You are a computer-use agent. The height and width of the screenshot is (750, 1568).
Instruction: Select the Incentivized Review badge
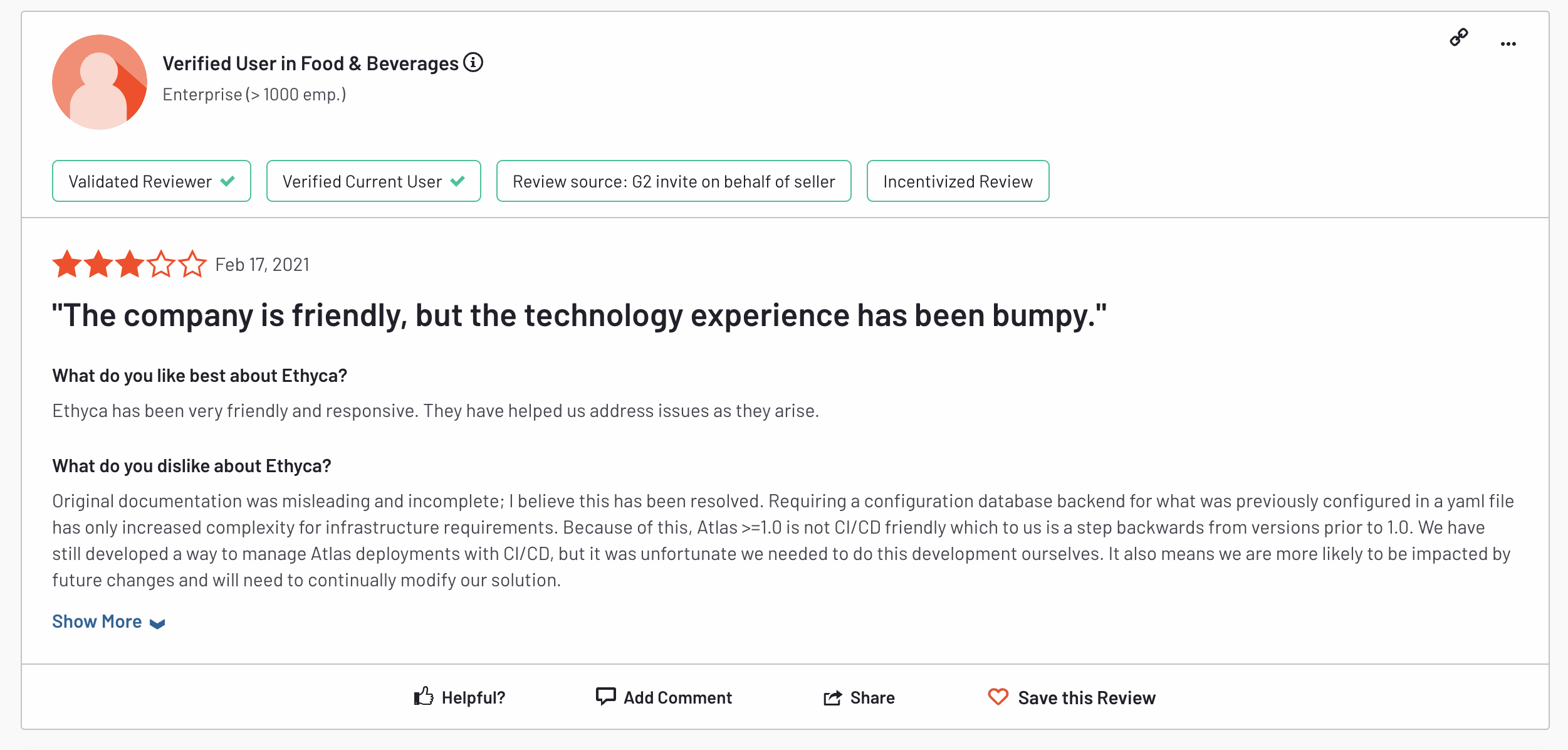coord(958,181)
